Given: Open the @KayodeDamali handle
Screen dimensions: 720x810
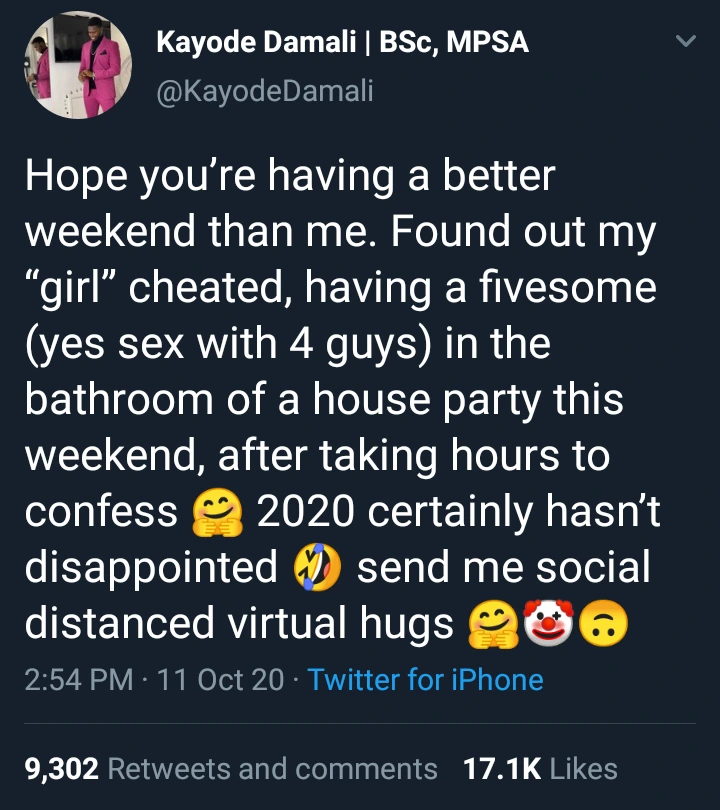Looking at the screenshot, I should click(264, 91).
